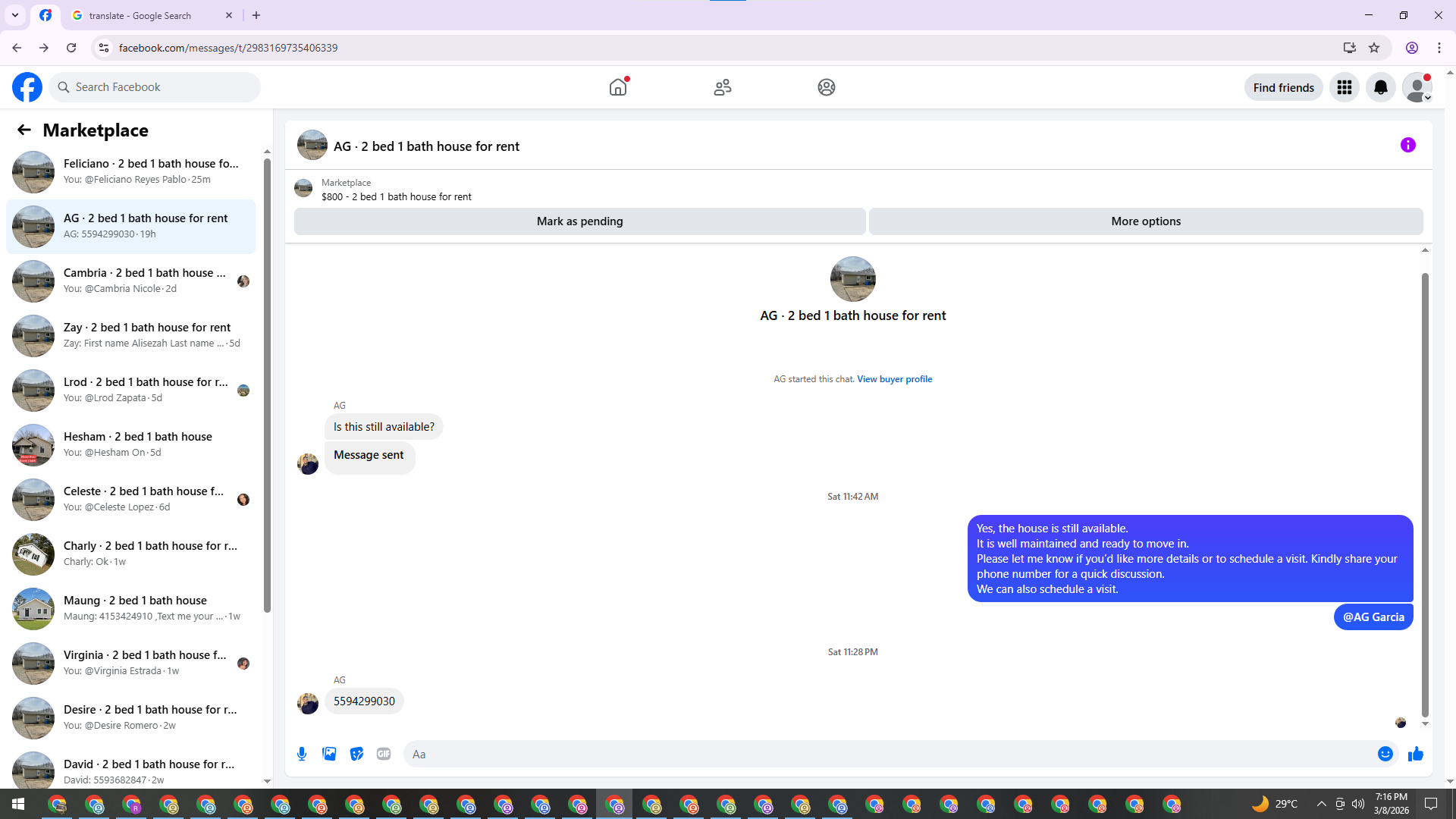The image size is (1456, 819).
Task: Open Facebook notifications bell
Action: tap(1380, 87)
